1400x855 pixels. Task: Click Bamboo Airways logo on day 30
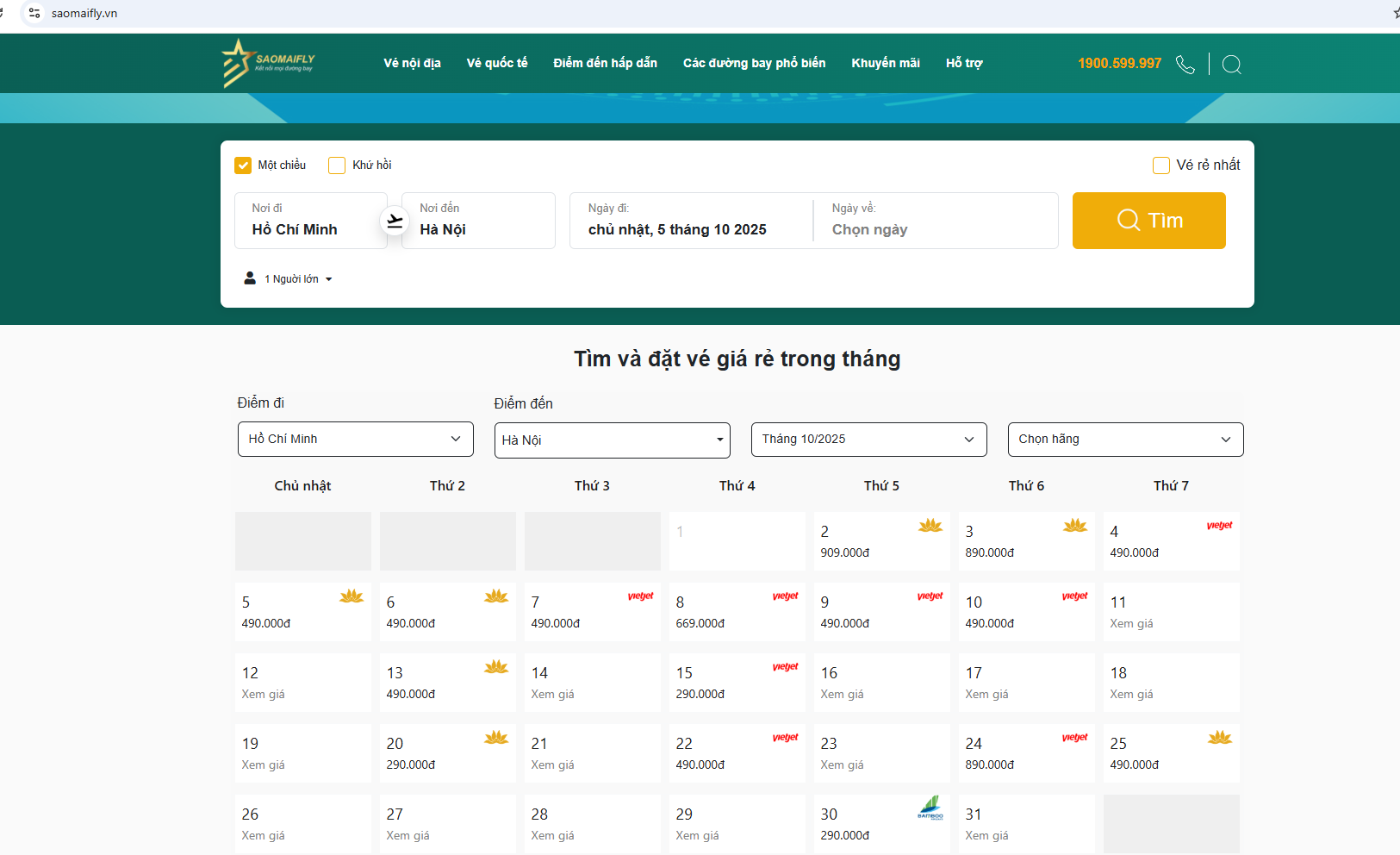tap(930, 808)
